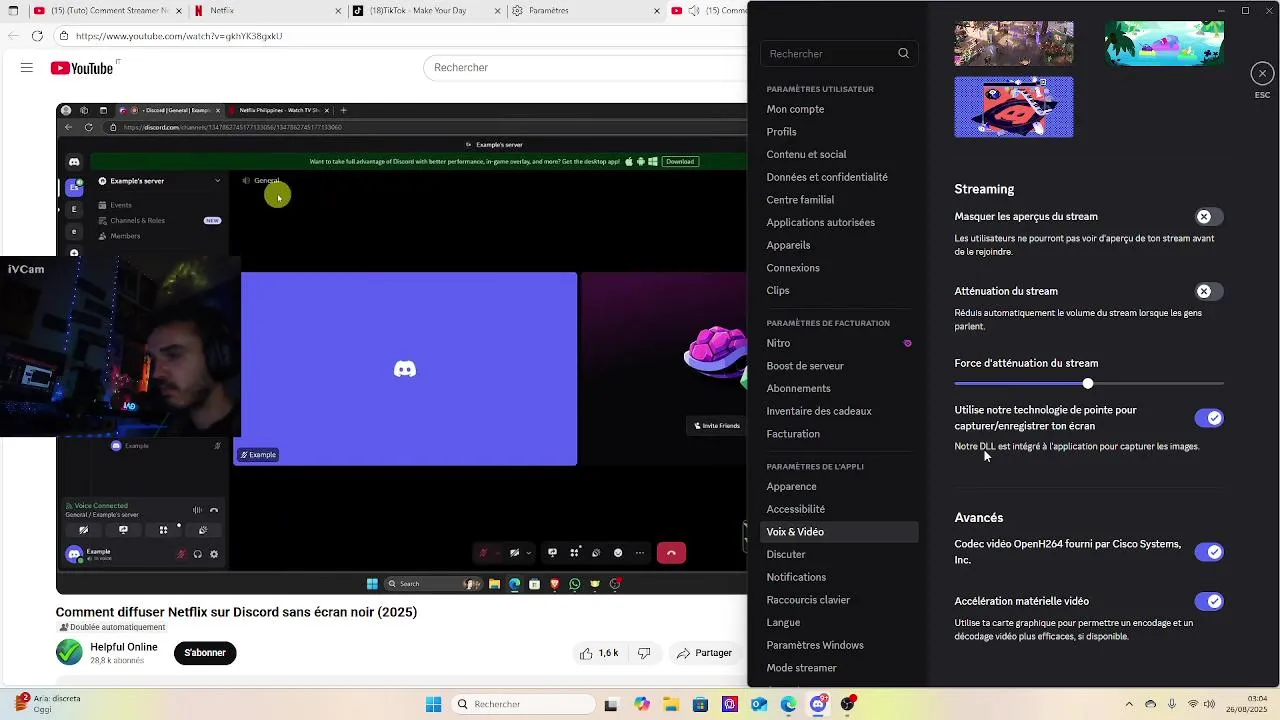Screen dimensions: 1280x720
Task: Close Discord settings with the ESC X button
Action: [x=1262, y=74]
